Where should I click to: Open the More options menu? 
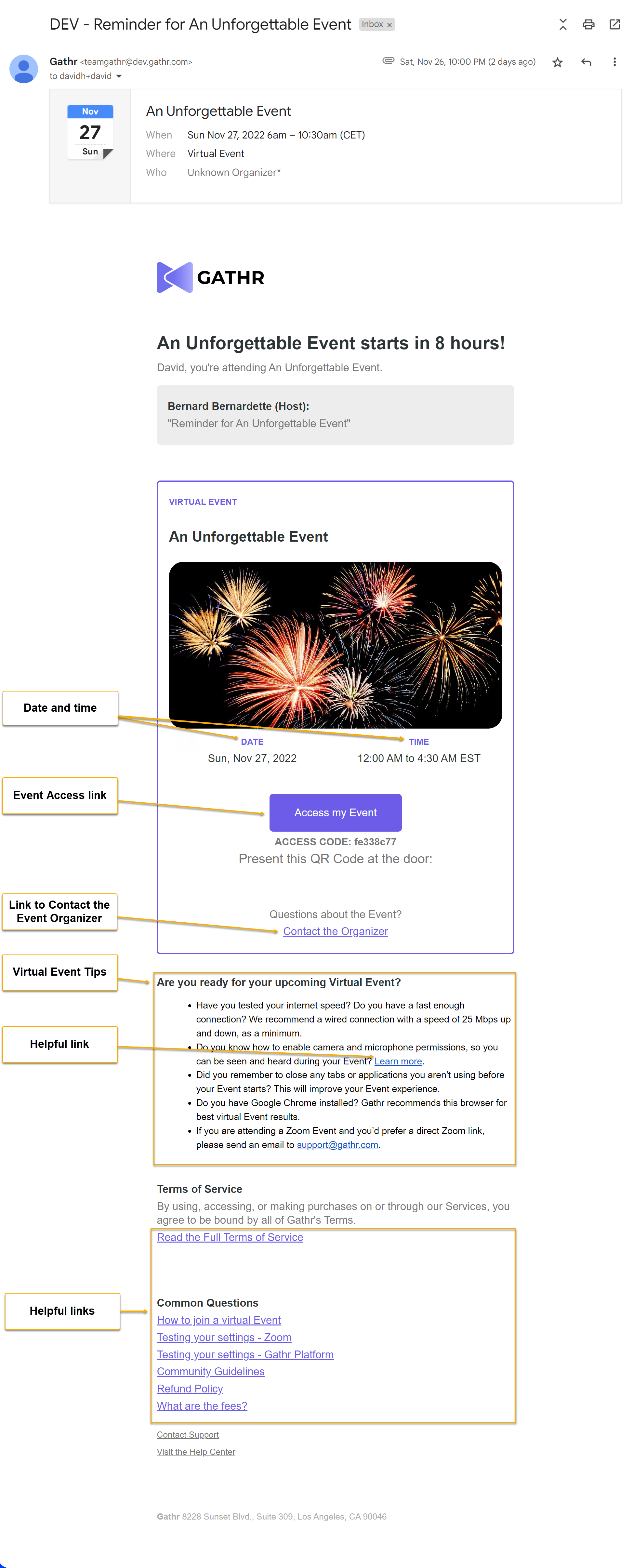(x=614, y=62)
